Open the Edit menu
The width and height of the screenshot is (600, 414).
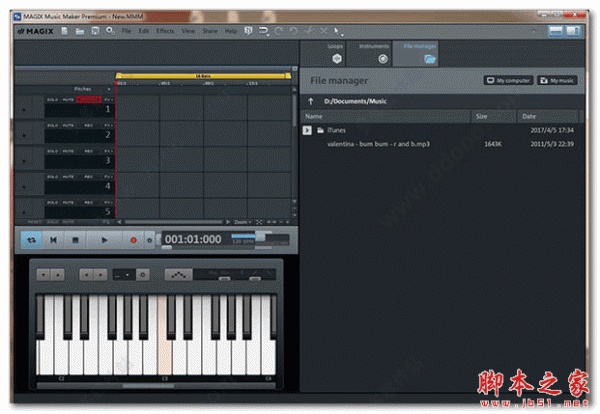144,31
